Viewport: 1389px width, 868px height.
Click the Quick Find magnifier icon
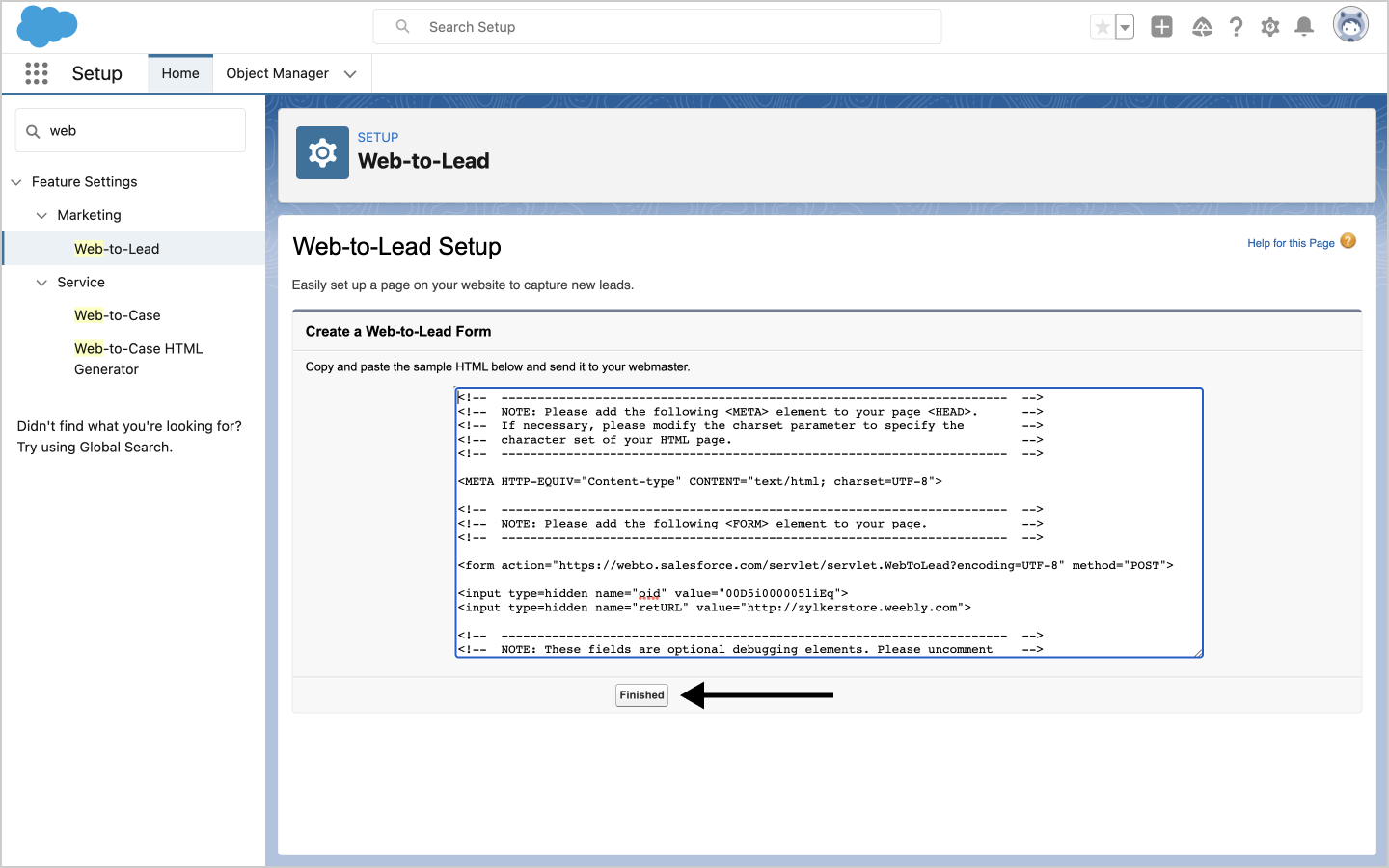coord(33,131)
